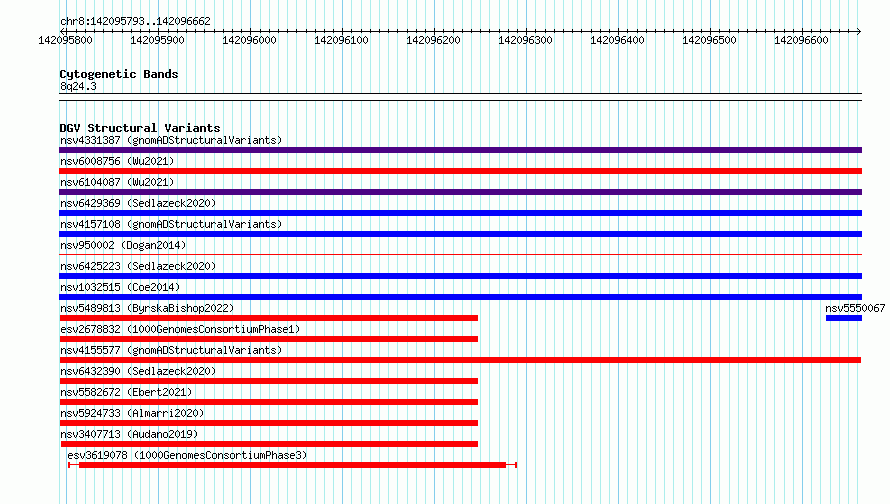Open nsv1032515 (Coe2014) label
The height and width of the screenshot is (504, 890).
pyautogui.click(x=120, y=287)
